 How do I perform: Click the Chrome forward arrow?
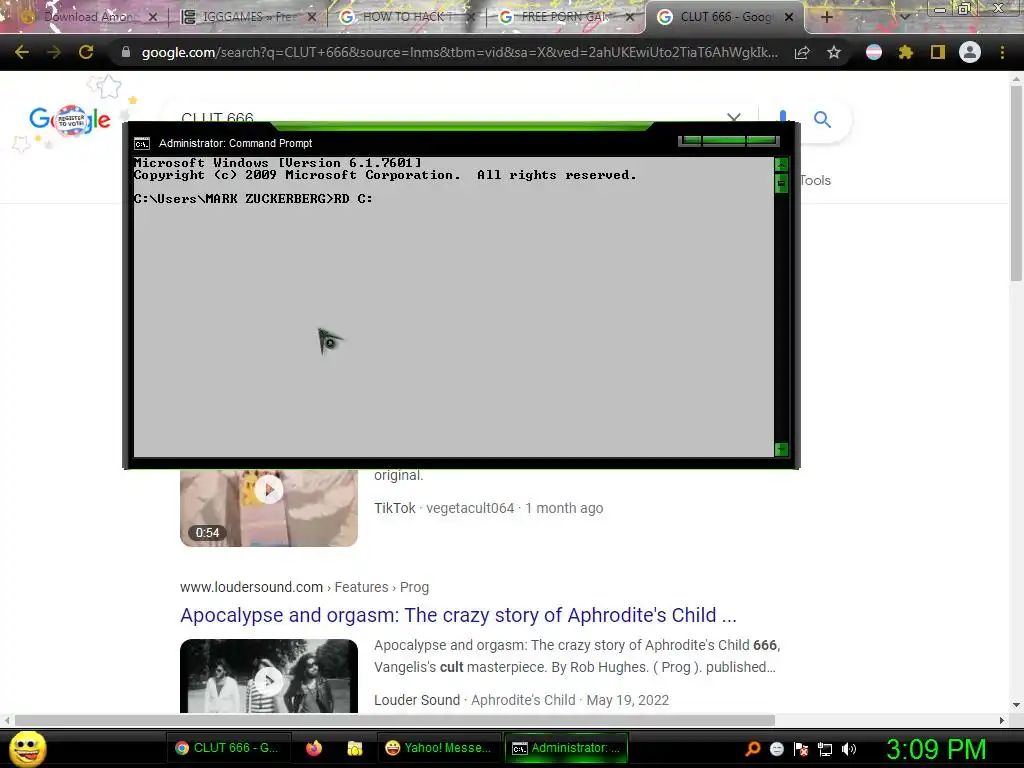pyautogui.click(x=54, y=52)
